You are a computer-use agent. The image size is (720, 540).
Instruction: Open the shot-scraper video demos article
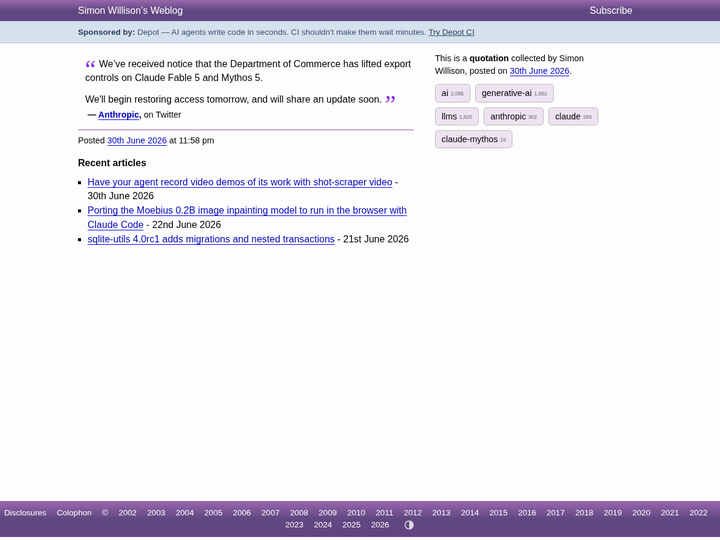coord(240,182)
